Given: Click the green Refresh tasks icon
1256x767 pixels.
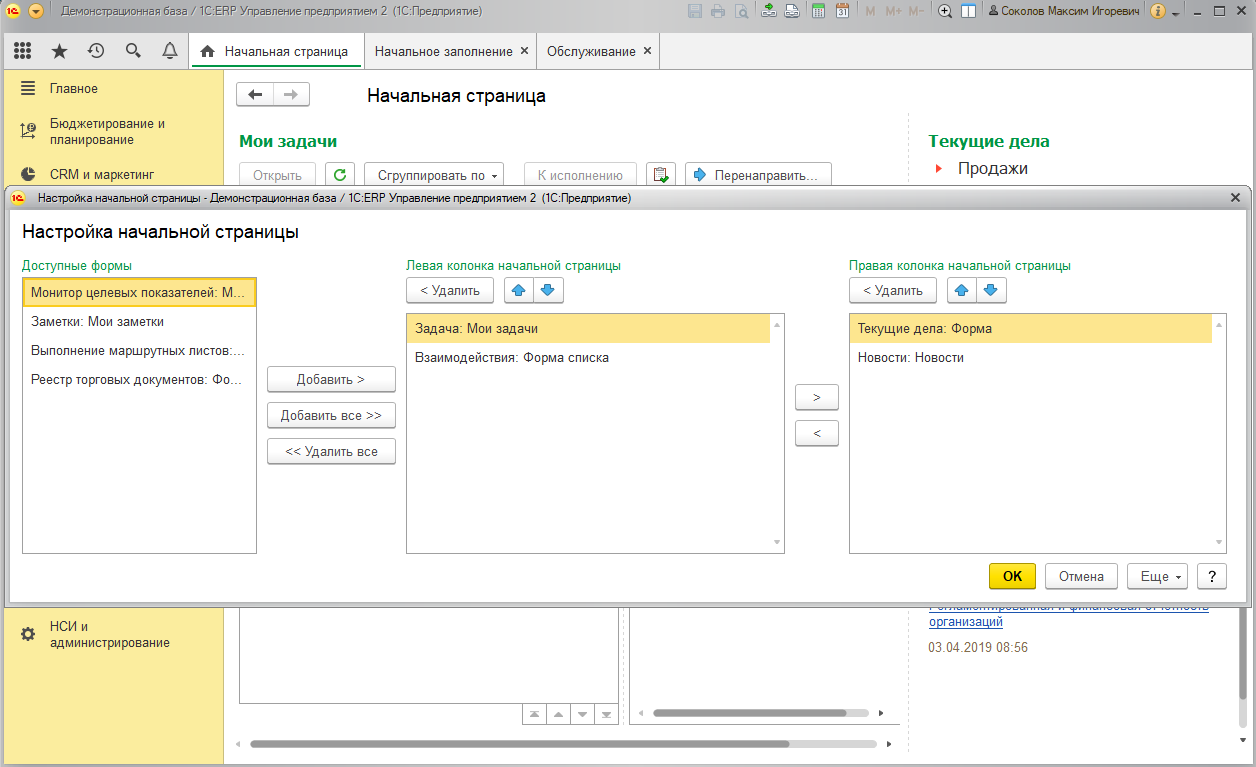Looking at the screenshot, I should tap(341, 175).
